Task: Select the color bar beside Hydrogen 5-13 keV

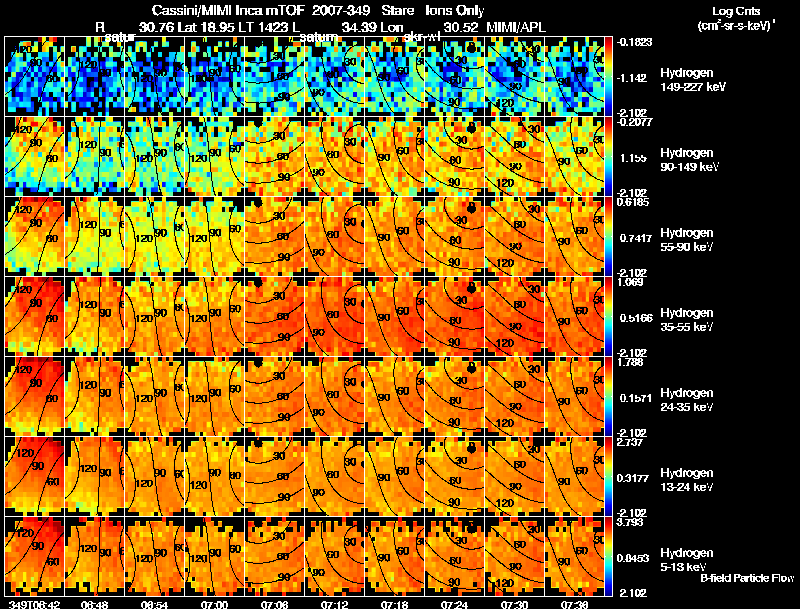Action: (608, 556)
